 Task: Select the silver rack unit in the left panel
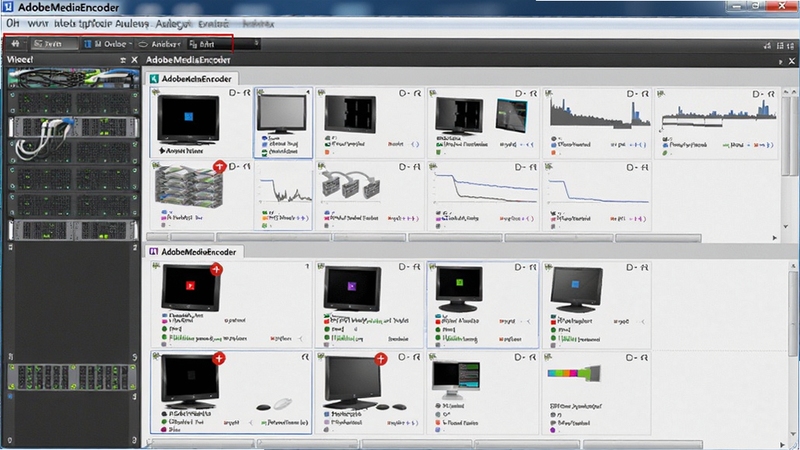pyautogui.click(x=73, y=230)
